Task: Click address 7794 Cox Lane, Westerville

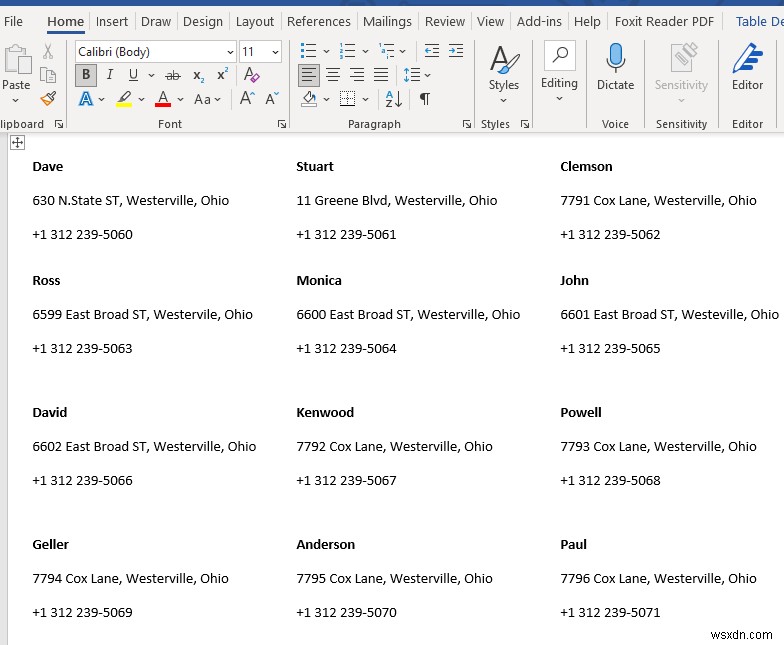Action: [114, 578]
